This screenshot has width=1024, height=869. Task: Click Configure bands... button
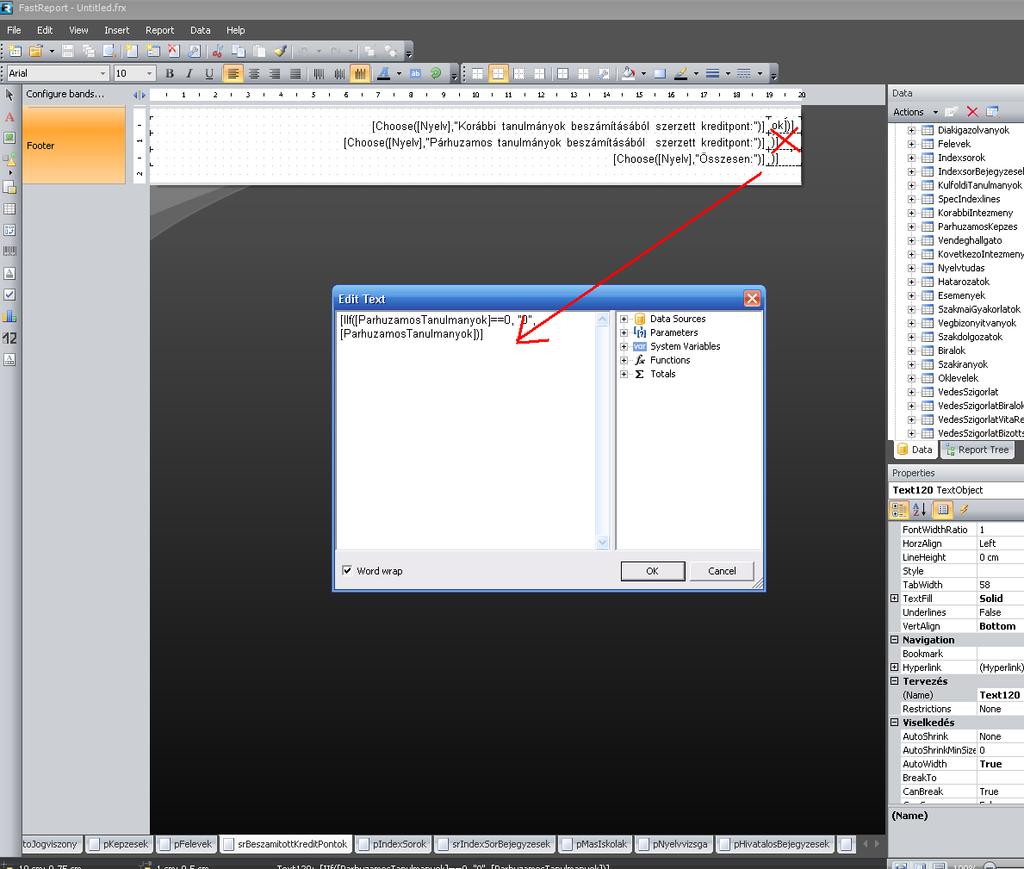[65, 94]
